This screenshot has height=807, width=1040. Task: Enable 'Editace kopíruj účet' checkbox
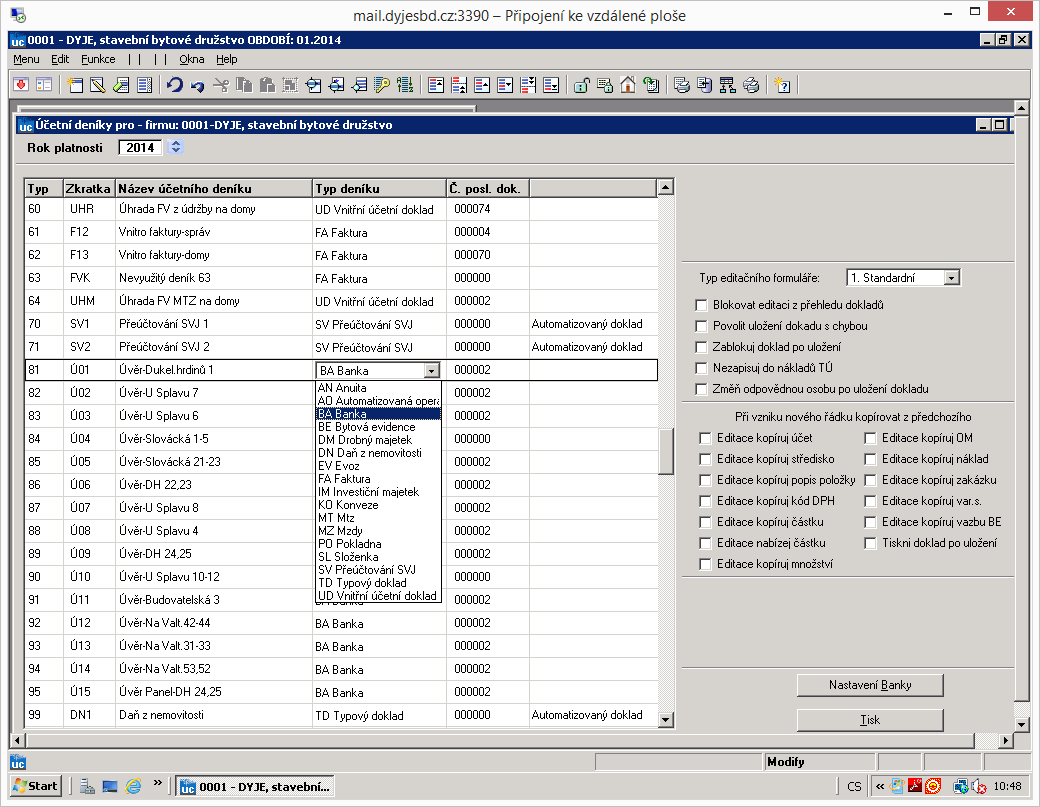pyautogui.click(x=705, y=438)
